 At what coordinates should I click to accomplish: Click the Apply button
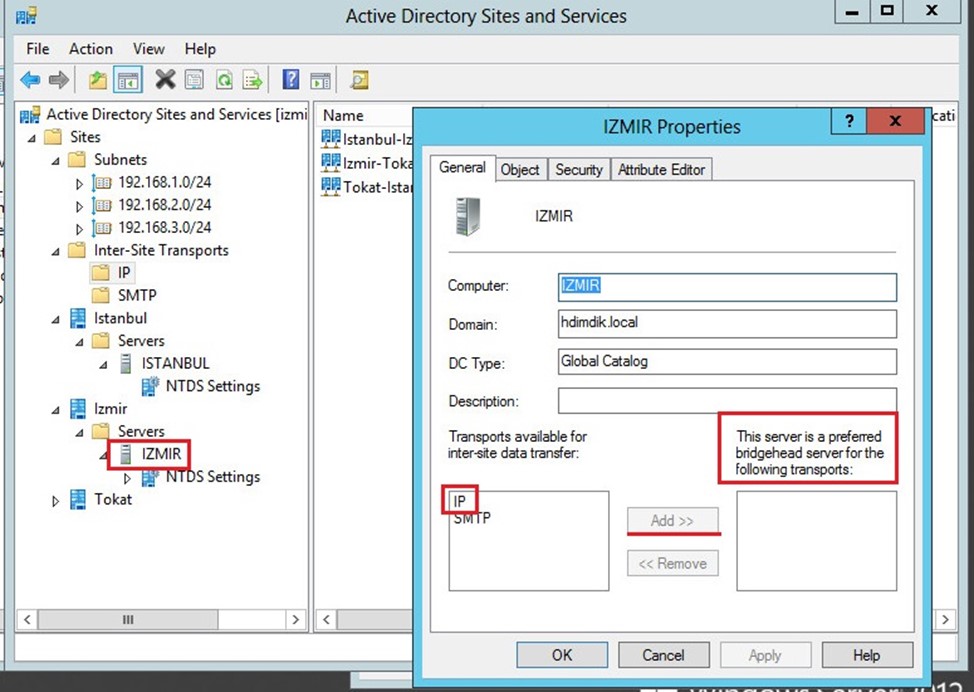tap(765, 655)
